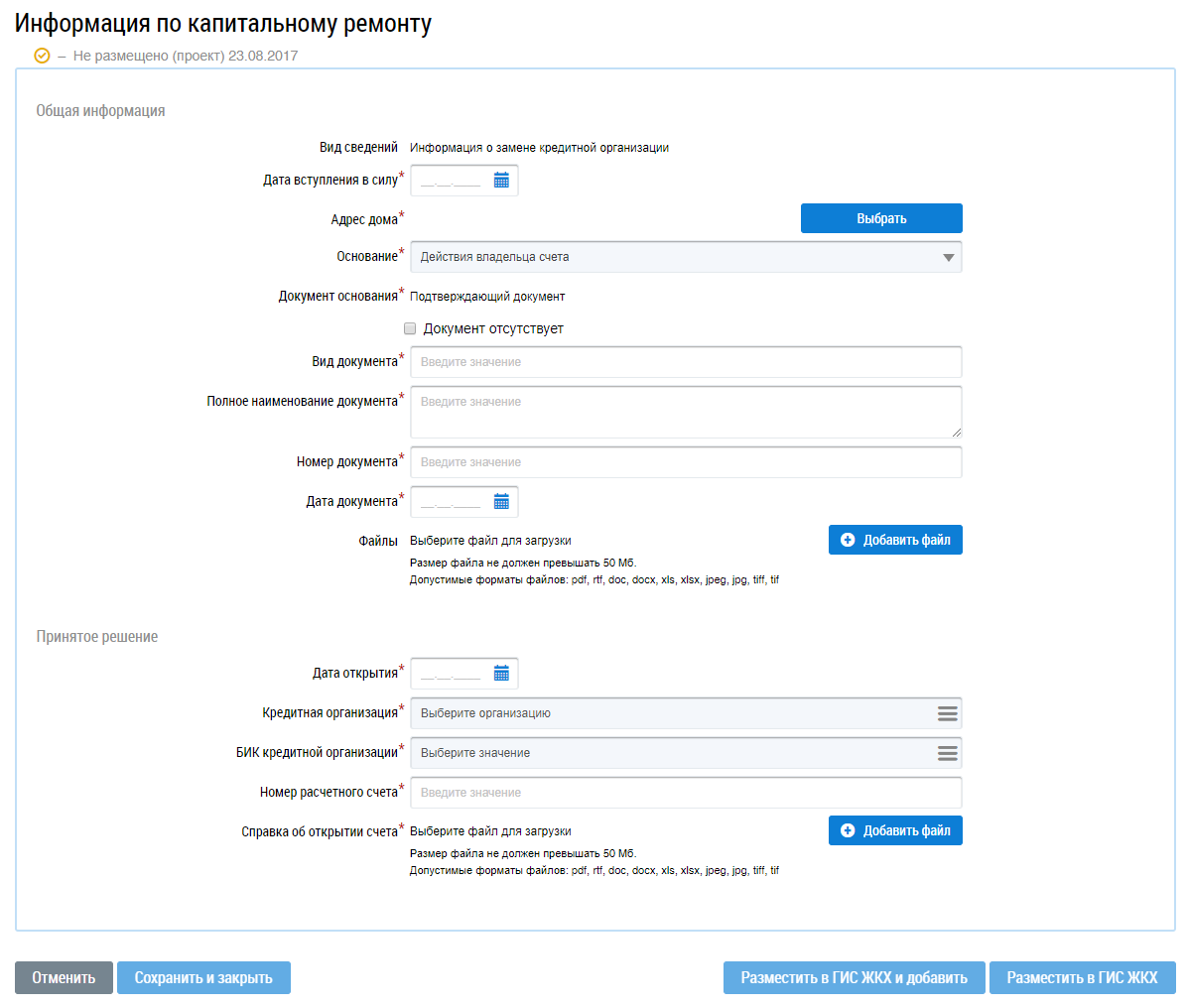The image size is (1187, 1008).
Task: Expand the Основание dropdown arrow
Action: click(948, 257)
